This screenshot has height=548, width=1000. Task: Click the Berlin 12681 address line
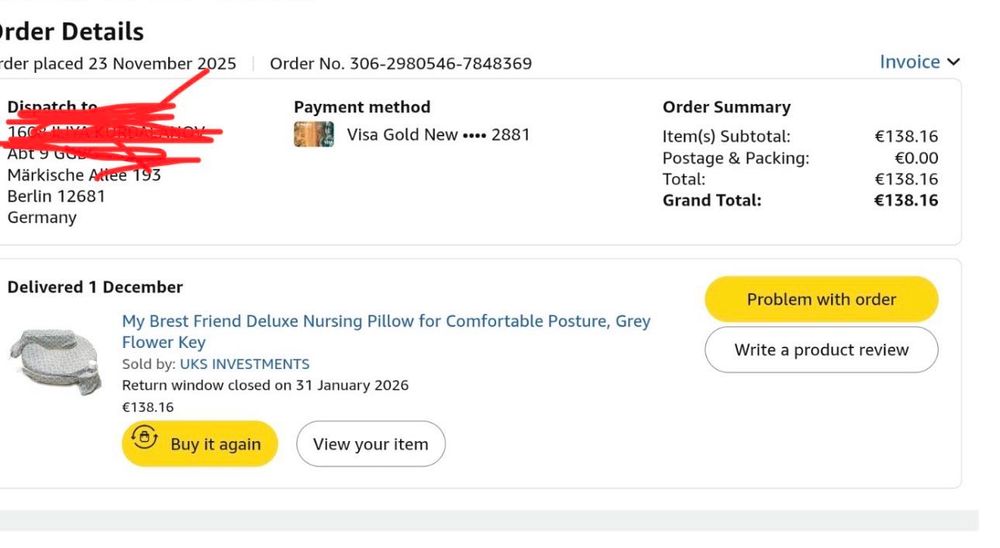tap(56, 196)
